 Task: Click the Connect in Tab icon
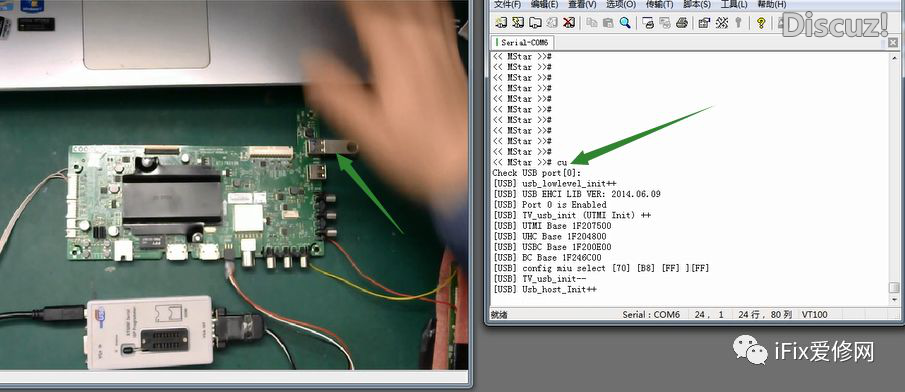[534, 23]
